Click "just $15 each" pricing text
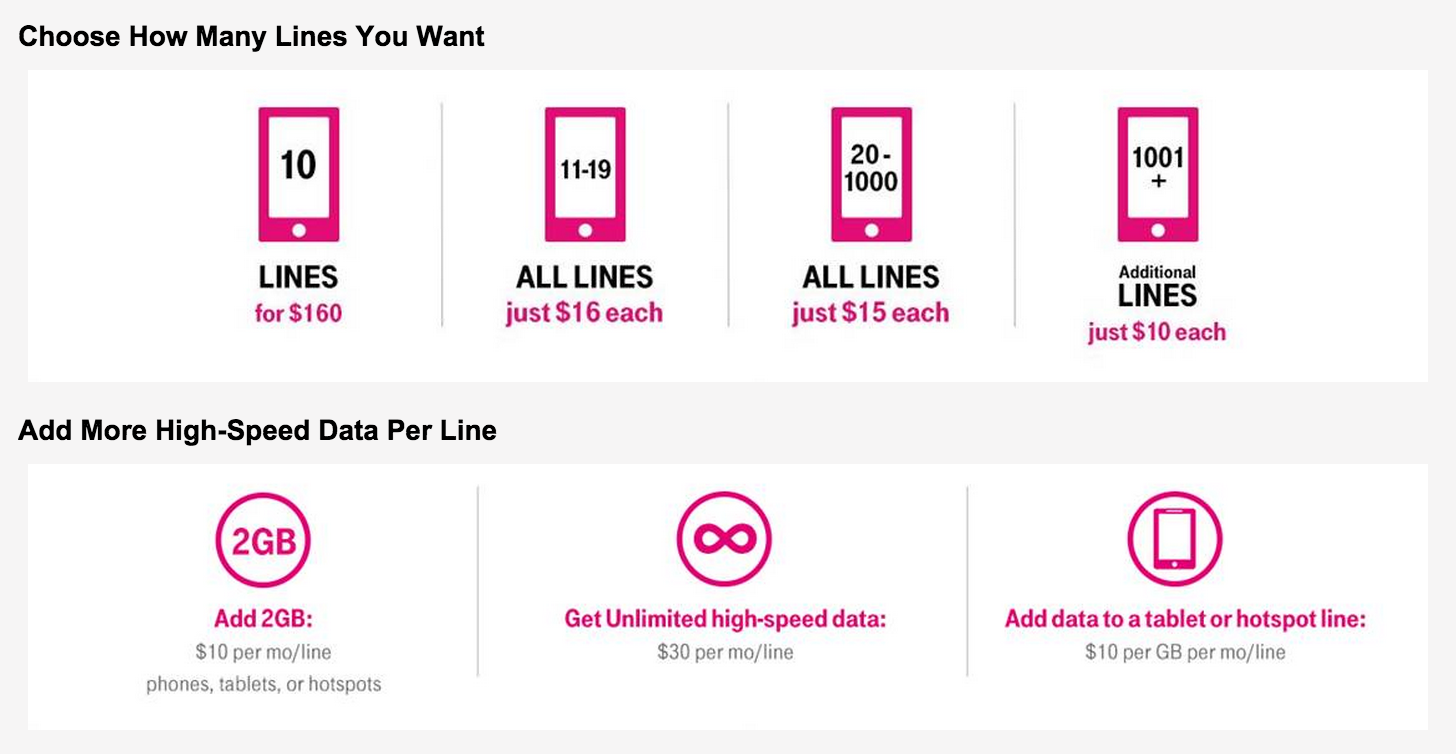The width and height of the screenshot is (1456, 754). pyautogui.click(x=870, y=313)
